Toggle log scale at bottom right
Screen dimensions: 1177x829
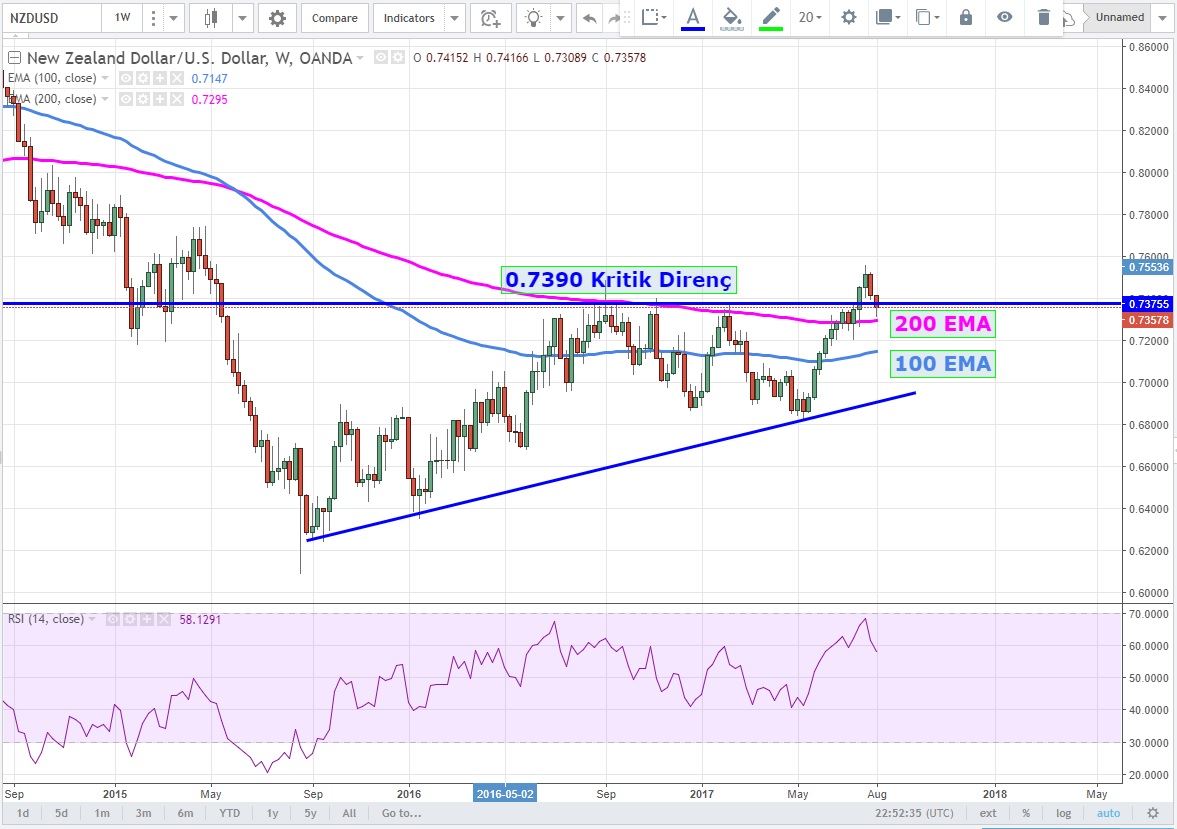tap(1063, 813)
